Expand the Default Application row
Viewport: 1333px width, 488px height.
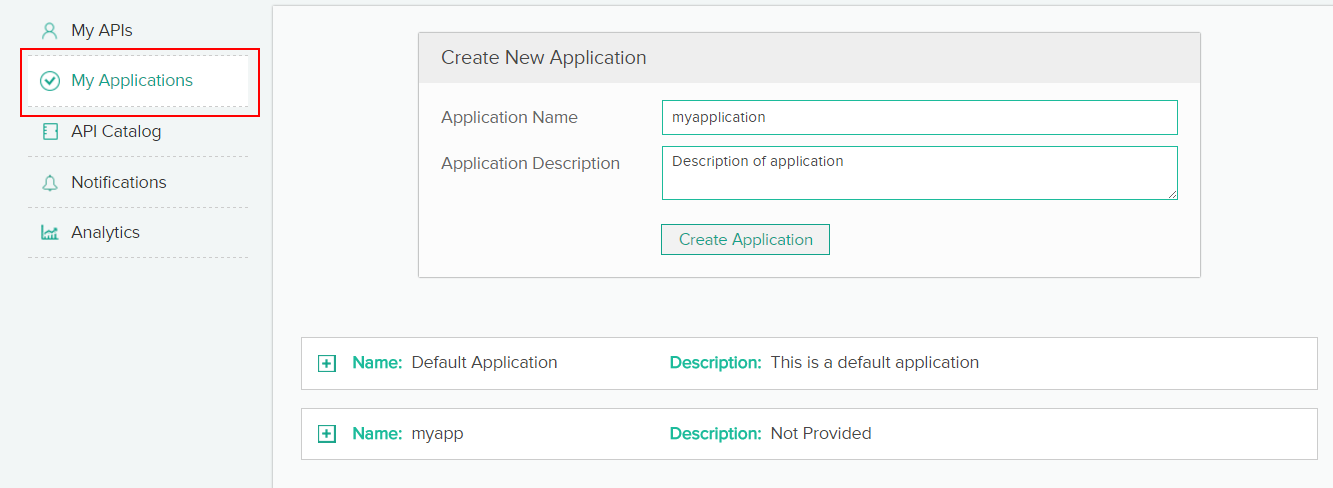pyautogui.click(x=326, y=363)
